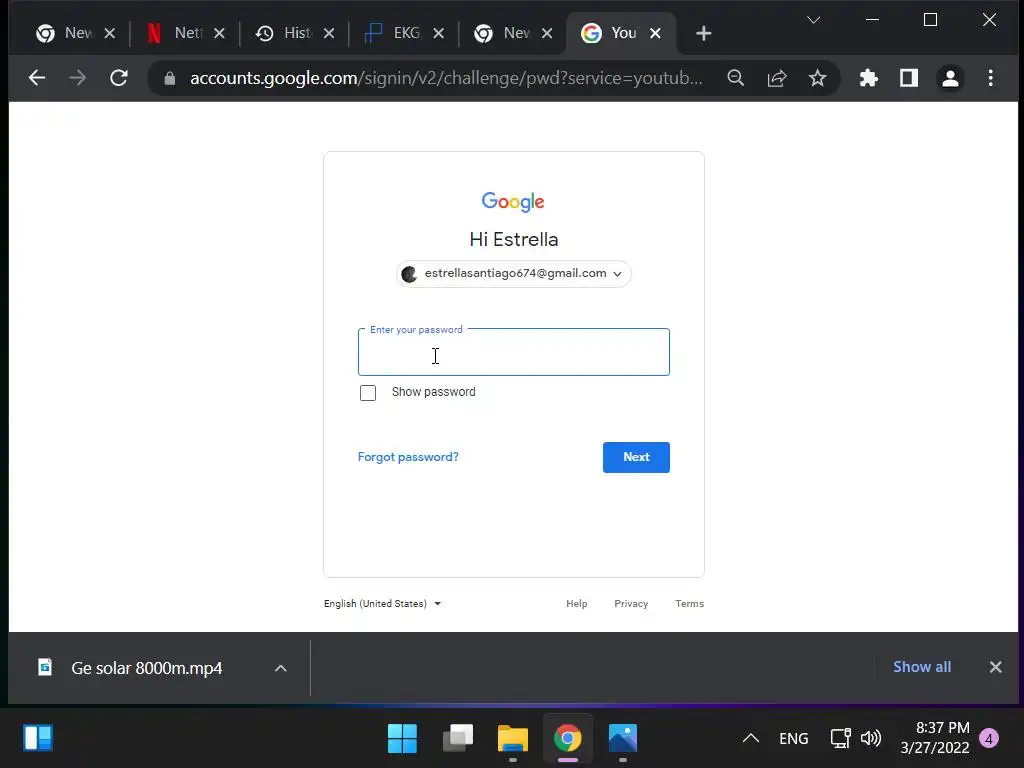Bookmark this page with the star
The image size is (1024, 768).
coord(817,78)
